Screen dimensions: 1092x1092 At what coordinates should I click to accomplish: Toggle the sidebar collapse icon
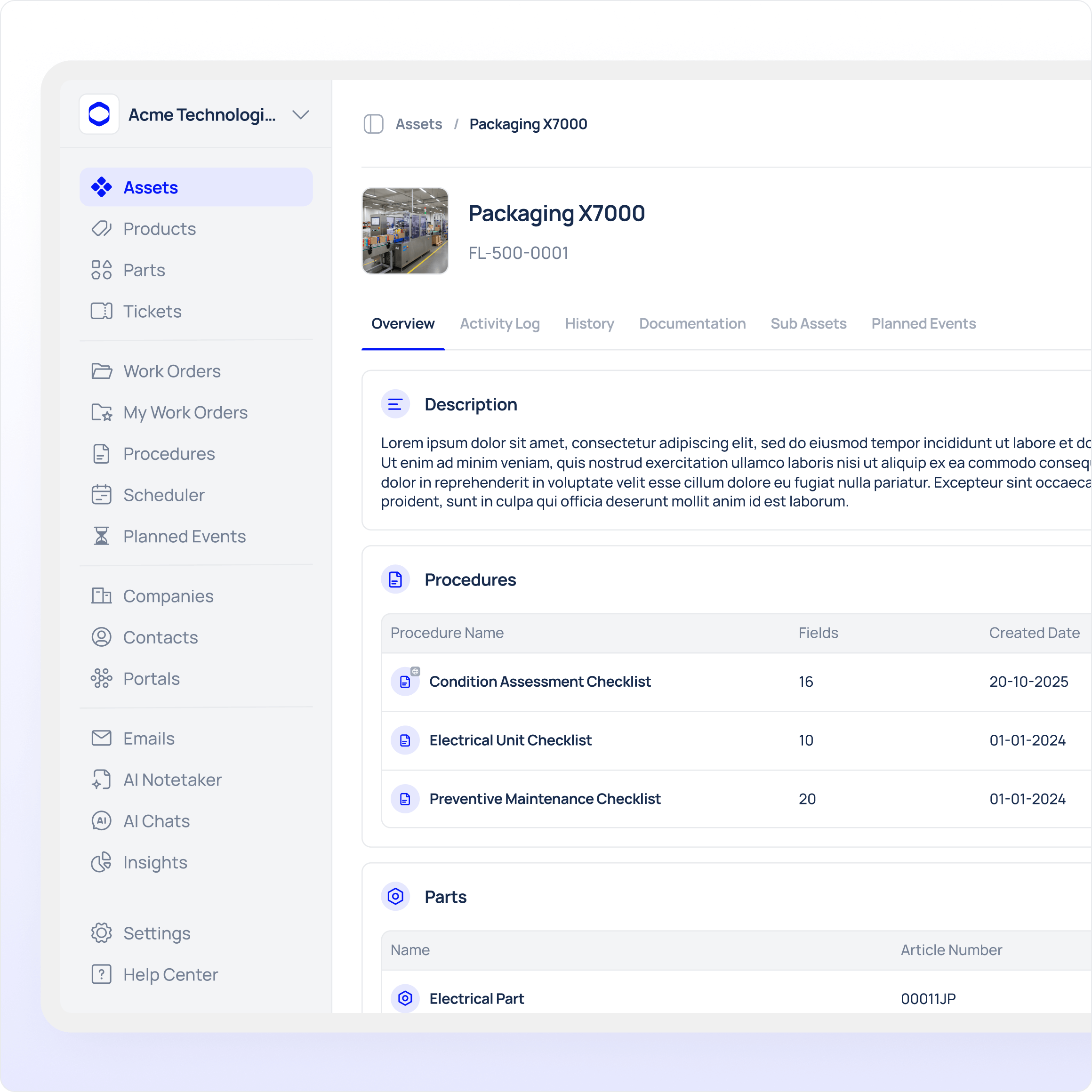[373, 124]
